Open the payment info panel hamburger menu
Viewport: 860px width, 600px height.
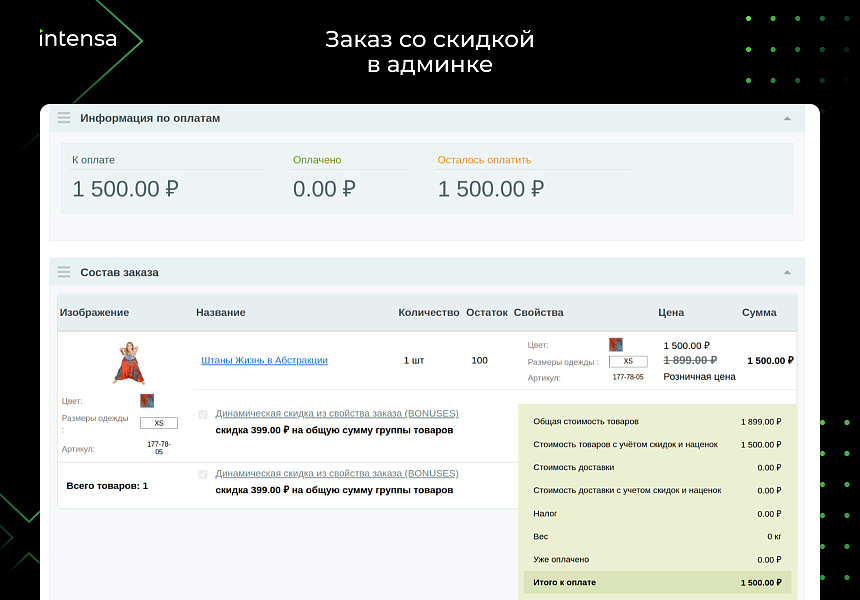click(63, 117)
